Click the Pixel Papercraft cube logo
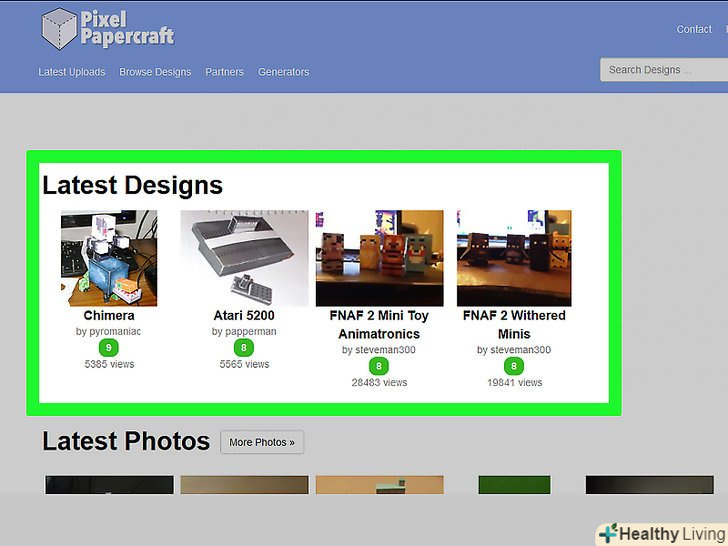This screenshot has width=728, height=546. click(x=59, y=28)
